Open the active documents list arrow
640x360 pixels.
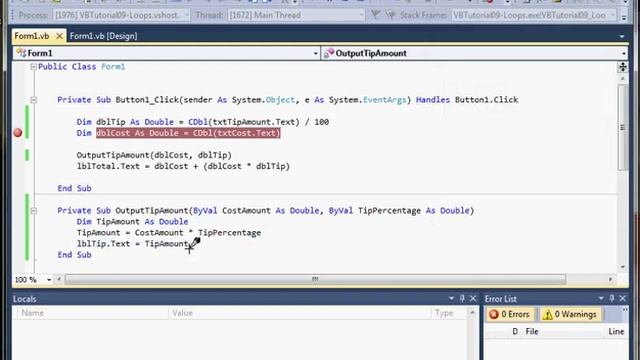(x=622, y=36)
